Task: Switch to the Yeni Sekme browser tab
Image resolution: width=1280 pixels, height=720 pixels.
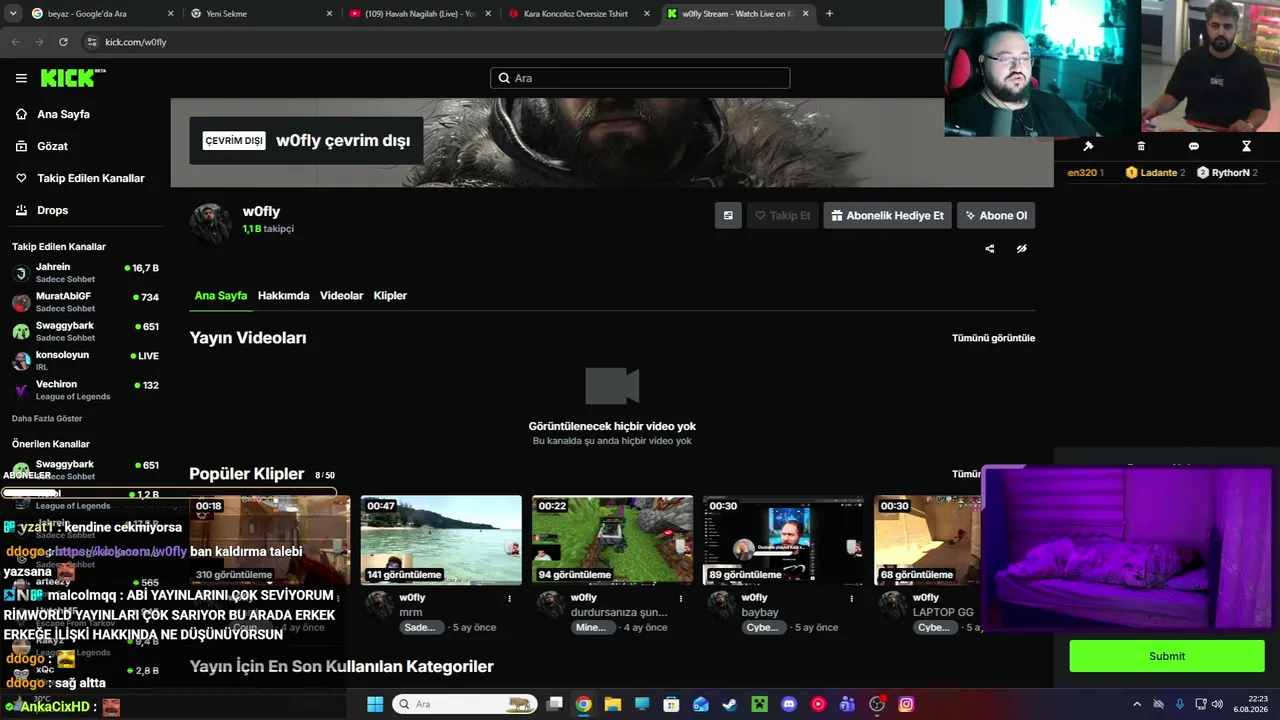Action: pyautogui.click(x=260, y=14)
